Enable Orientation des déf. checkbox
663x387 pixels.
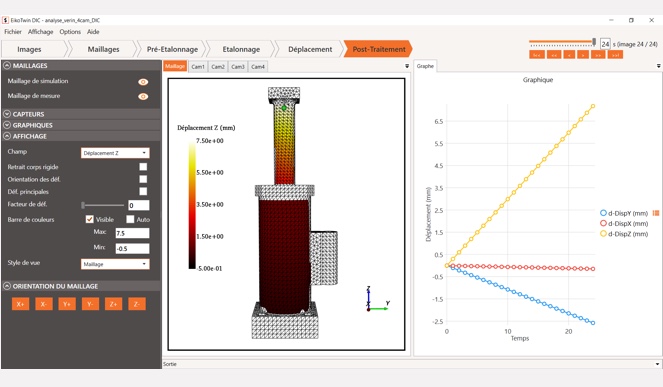click(x=143, y=179)
